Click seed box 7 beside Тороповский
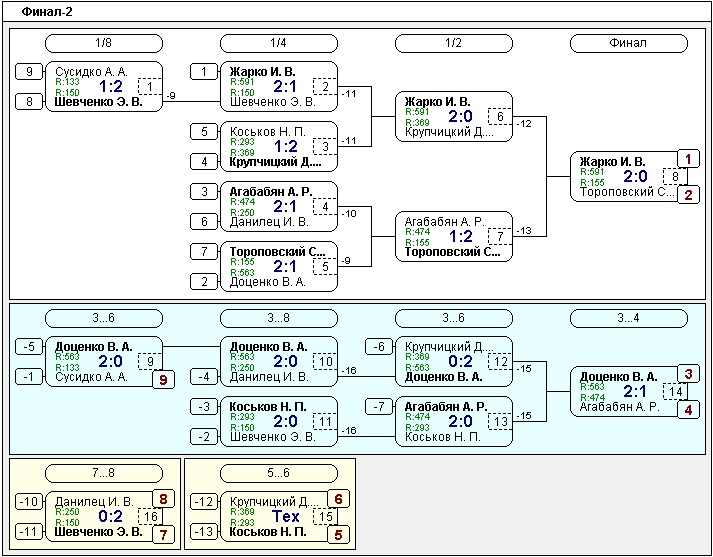The width and height of the screenshot is (713, 557). point(204,251)
